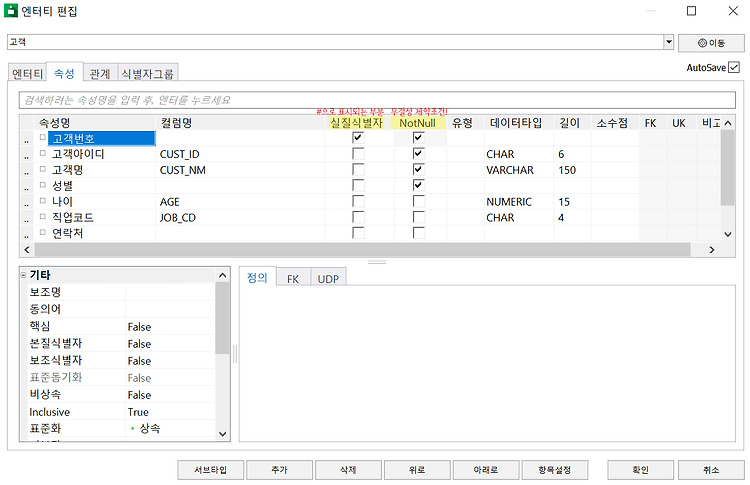Click the small square icon beside 연락처
The image size is (750, 485).
43,232
